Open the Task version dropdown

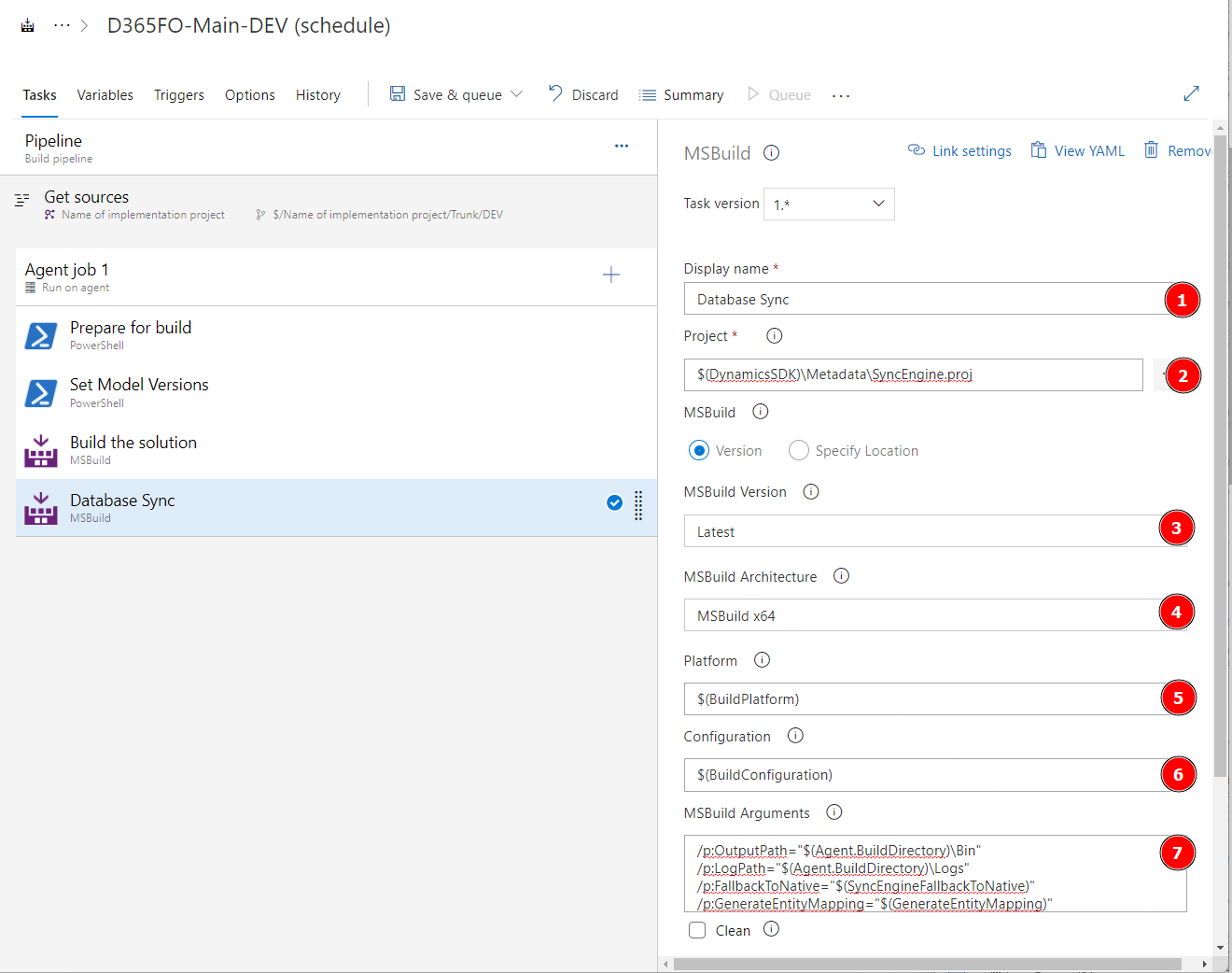(x=829, y=204)
